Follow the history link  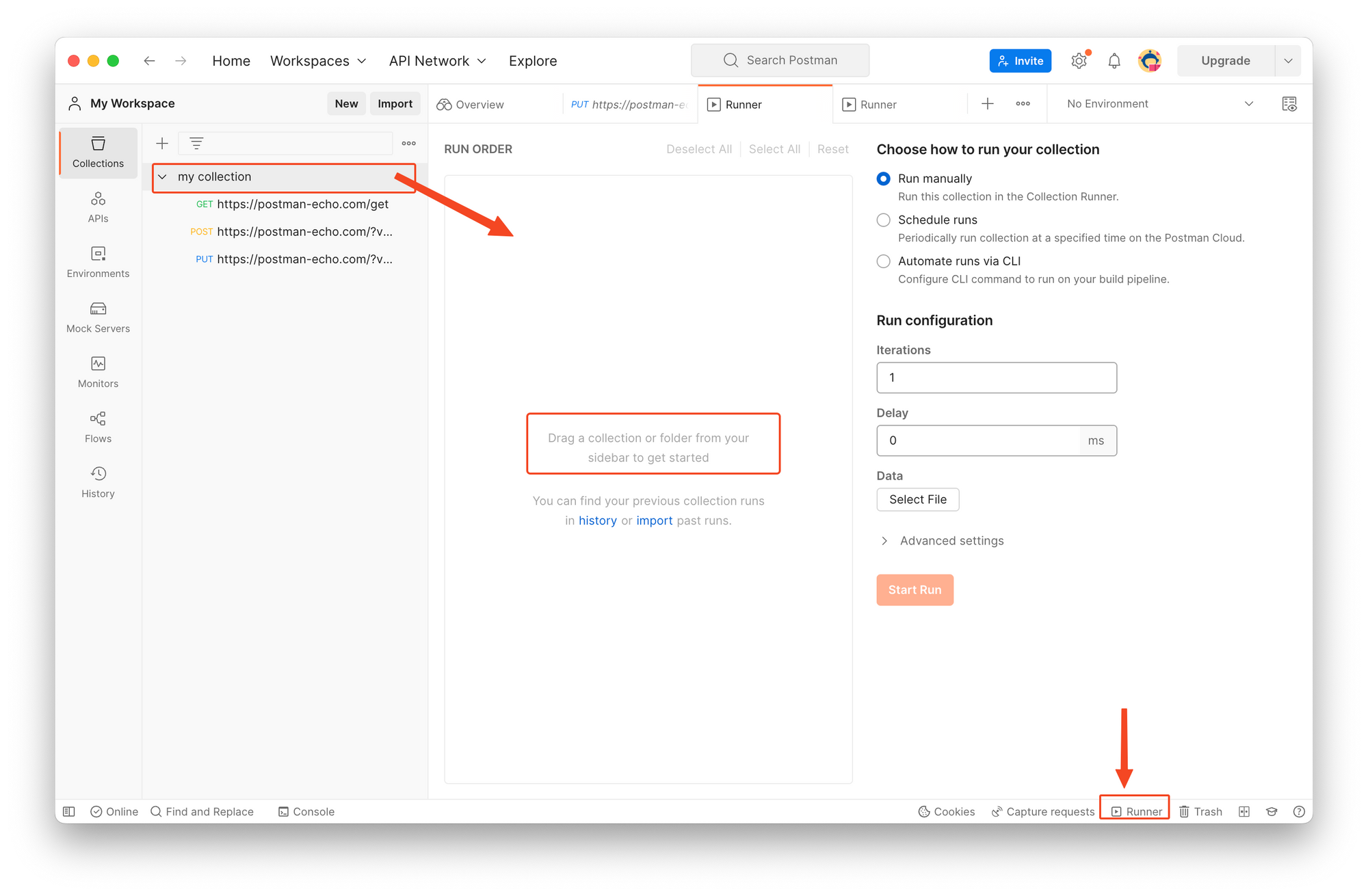point(597,521)
